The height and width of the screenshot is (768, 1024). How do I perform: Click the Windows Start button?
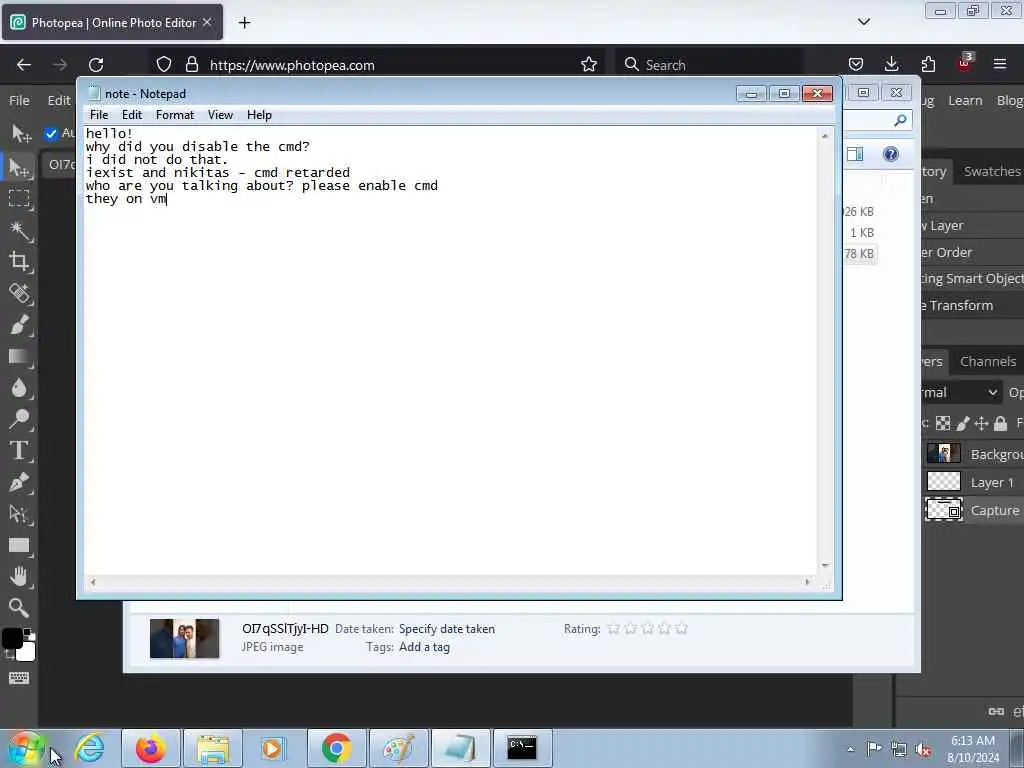coord(27,748)
